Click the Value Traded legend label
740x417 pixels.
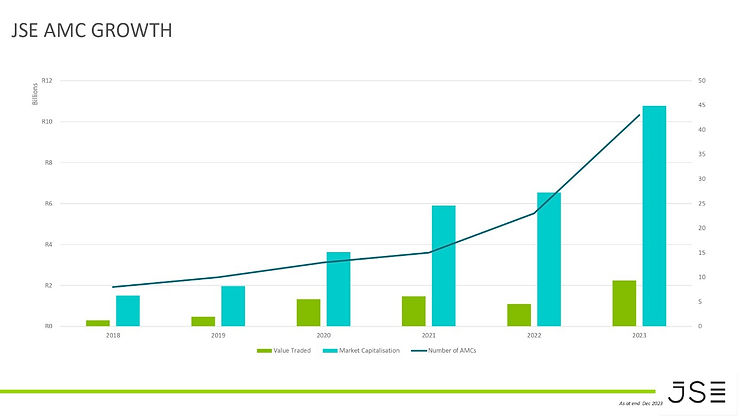pyautogui.click(x=292, y=350)
